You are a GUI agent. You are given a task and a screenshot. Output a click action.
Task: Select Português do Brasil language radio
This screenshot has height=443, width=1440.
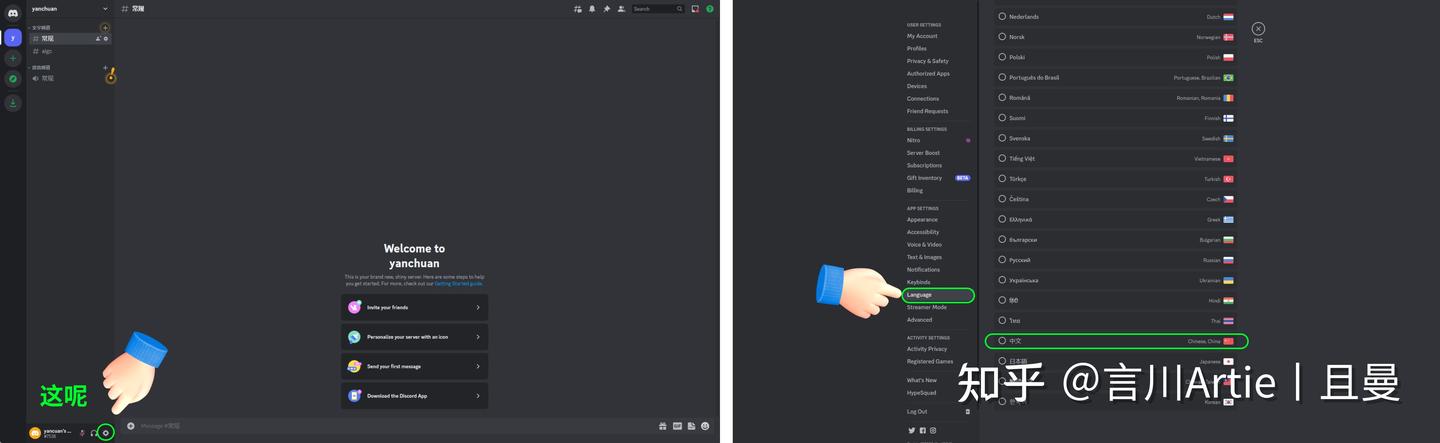coord(1002,77)
